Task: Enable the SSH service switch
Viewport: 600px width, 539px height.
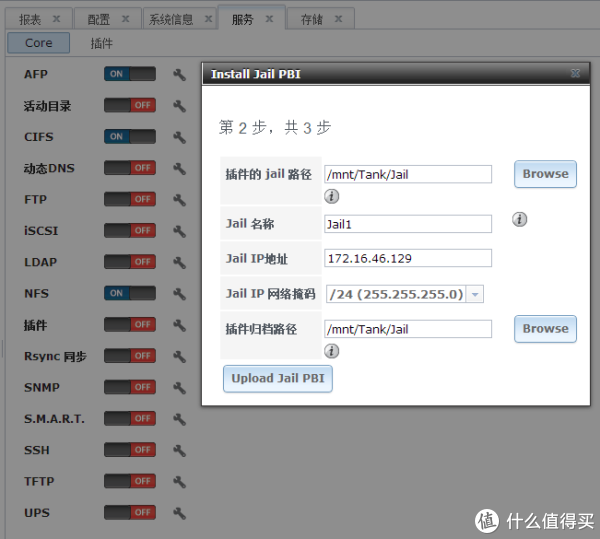Action: coord(130,450)
